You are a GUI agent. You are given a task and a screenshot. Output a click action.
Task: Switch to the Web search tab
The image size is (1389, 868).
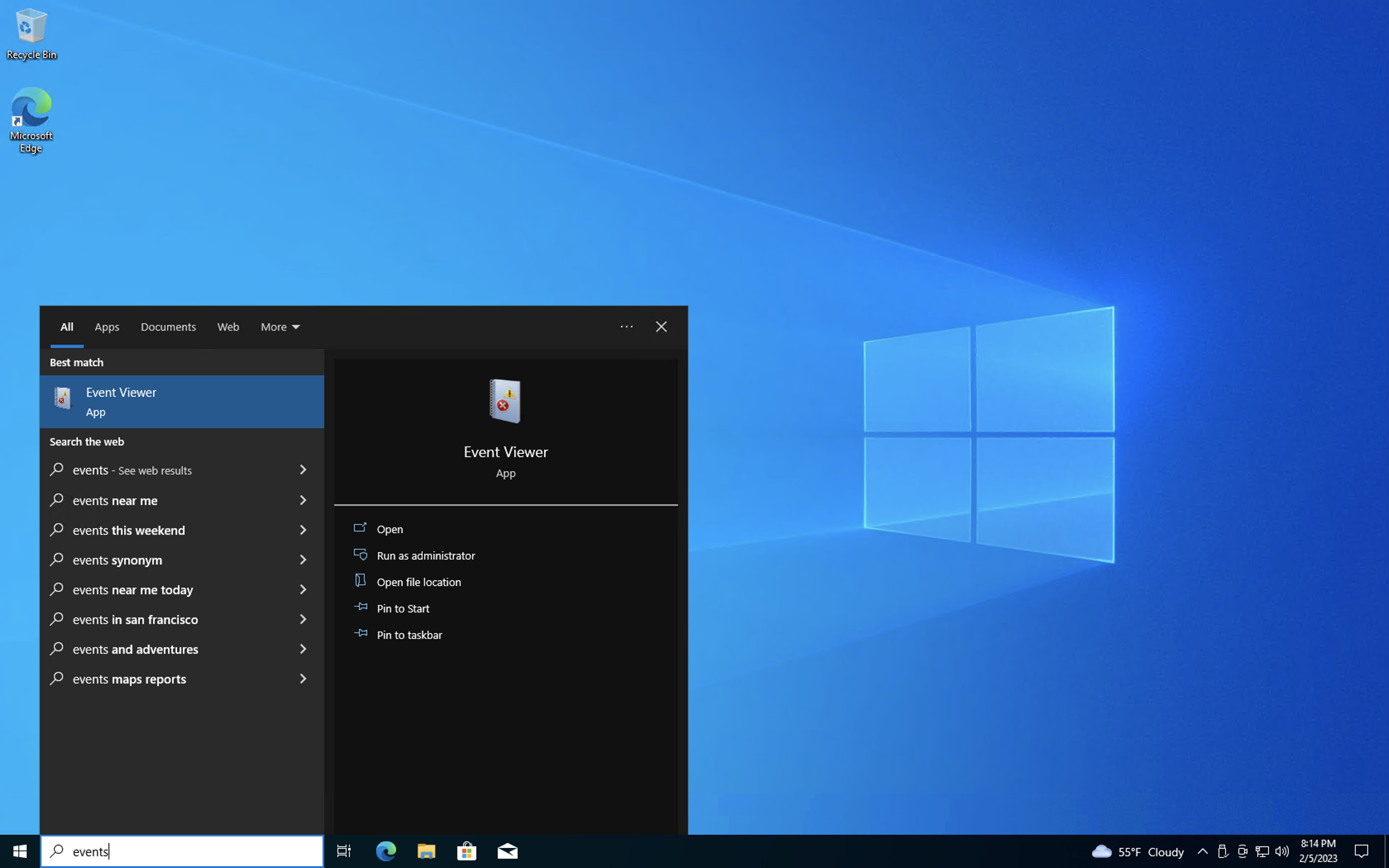tap(228, 327)
